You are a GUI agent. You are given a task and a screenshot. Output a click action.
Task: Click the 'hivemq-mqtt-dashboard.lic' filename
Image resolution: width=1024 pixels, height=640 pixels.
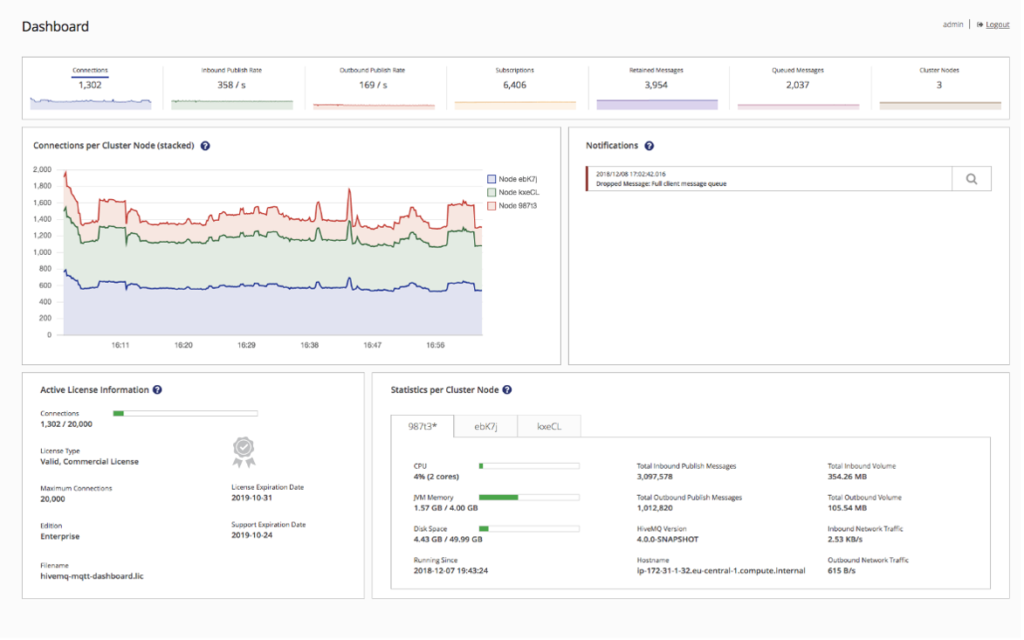tap(92, 576)
